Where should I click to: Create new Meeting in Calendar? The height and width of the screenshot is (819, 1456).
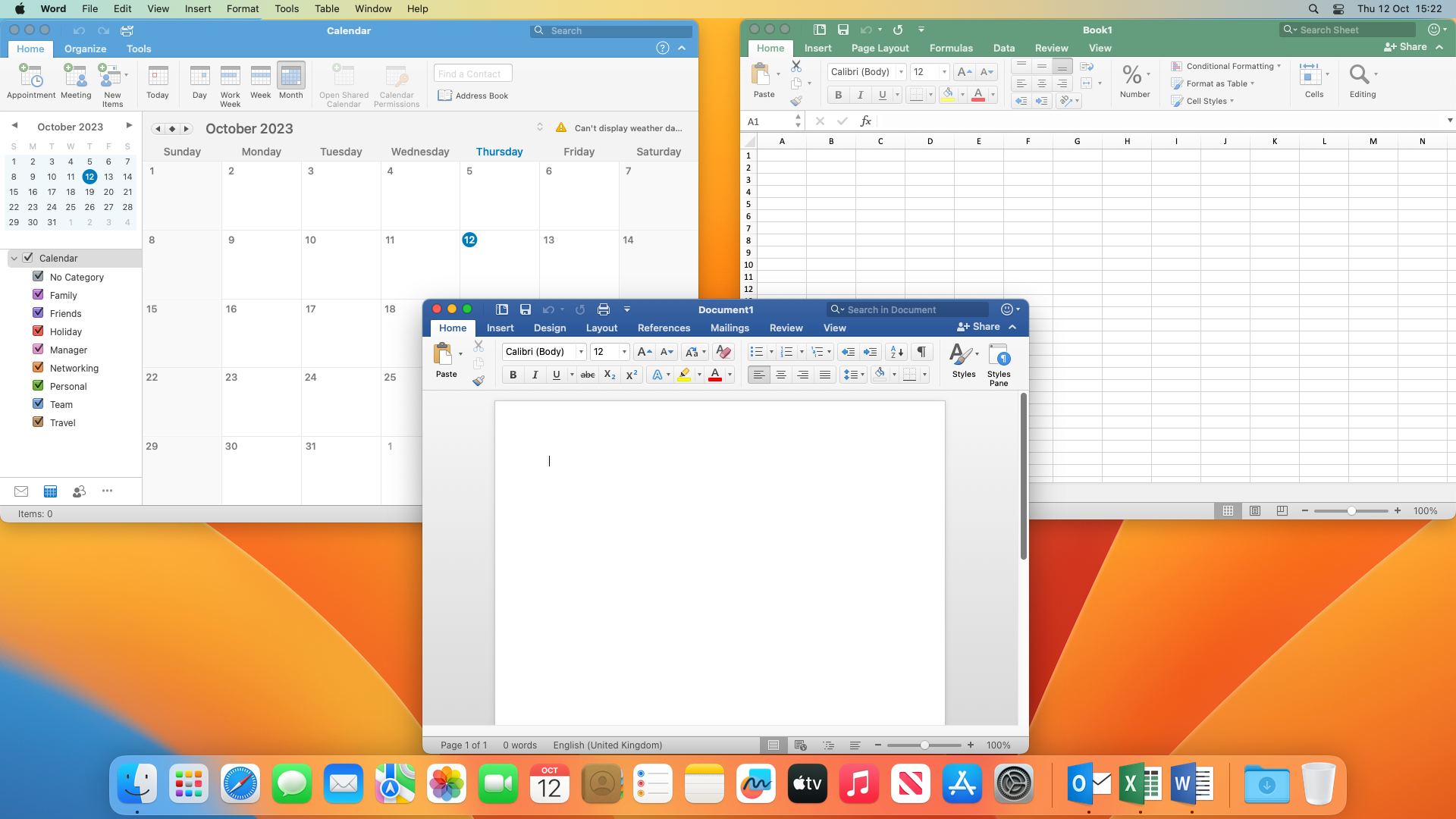[x=76, y=82]
